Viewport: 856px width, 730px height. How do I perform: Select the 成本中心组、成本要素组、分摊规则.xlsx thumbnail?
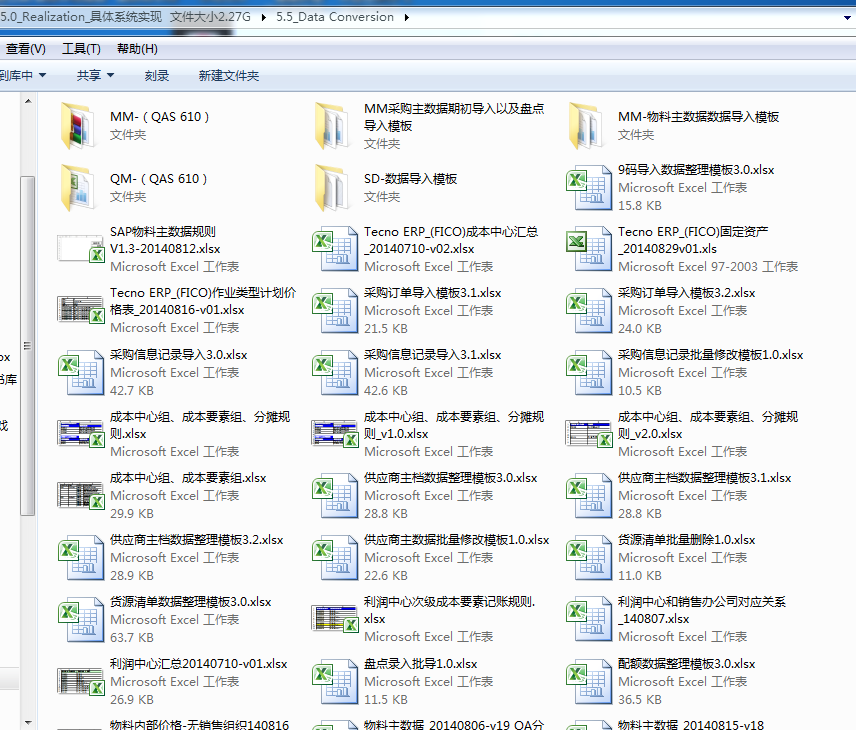tap(81, 434)
